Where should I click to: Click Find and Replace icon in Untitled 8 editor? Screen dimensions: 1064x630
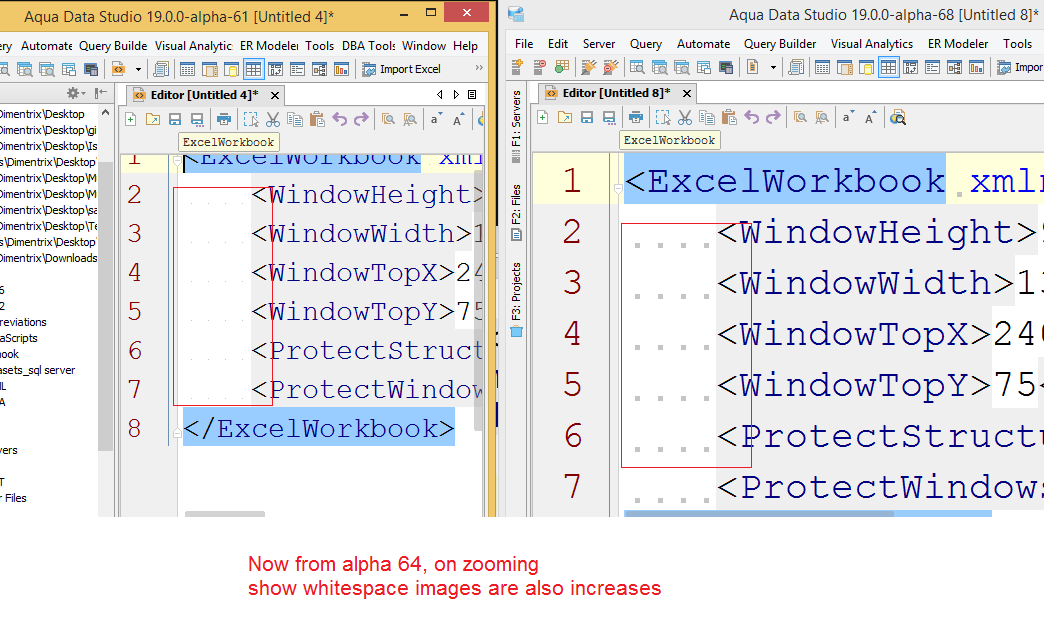pos(822,118)
